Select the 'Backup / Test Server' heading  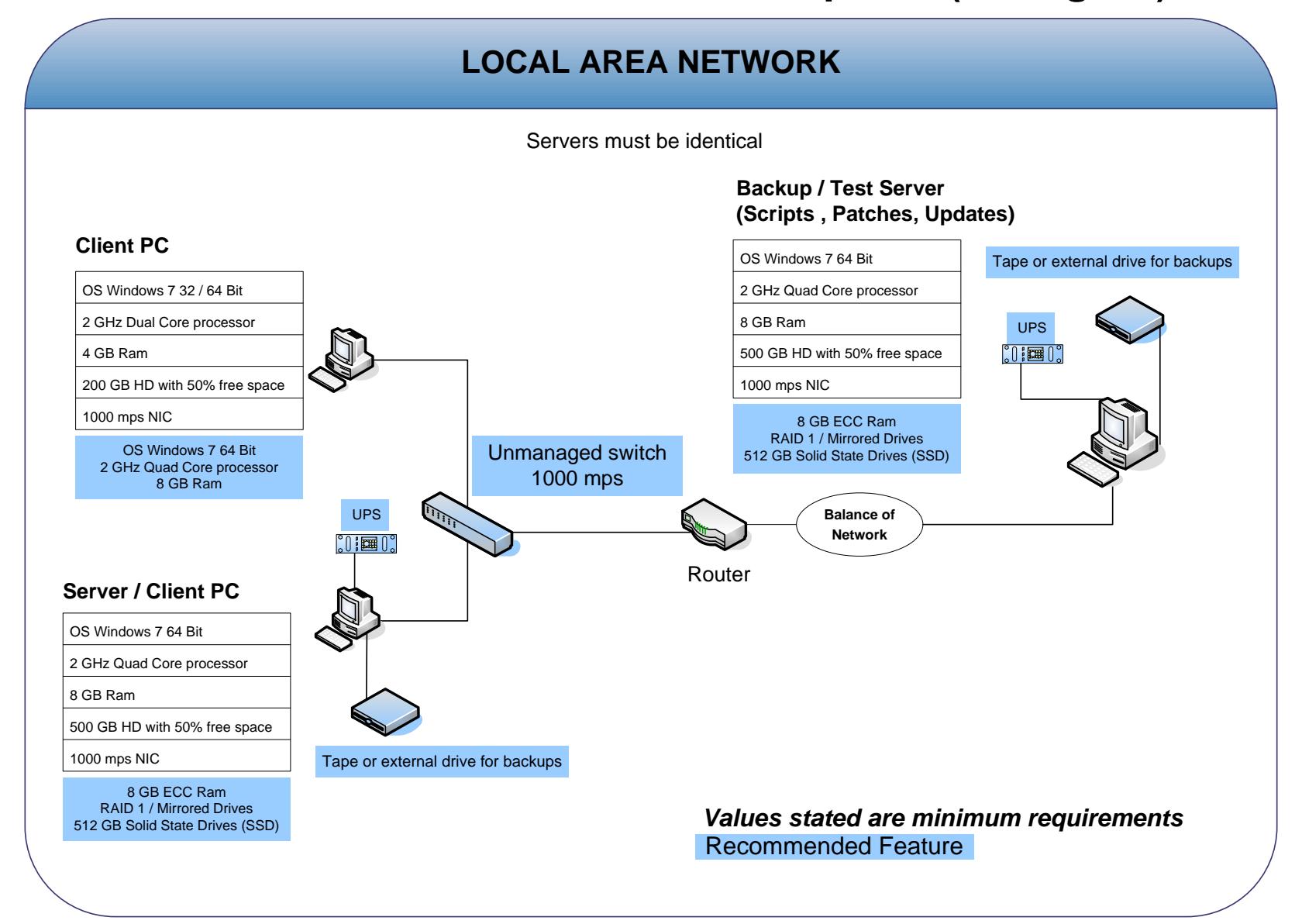pyautogui.click(x=840, y=188)
